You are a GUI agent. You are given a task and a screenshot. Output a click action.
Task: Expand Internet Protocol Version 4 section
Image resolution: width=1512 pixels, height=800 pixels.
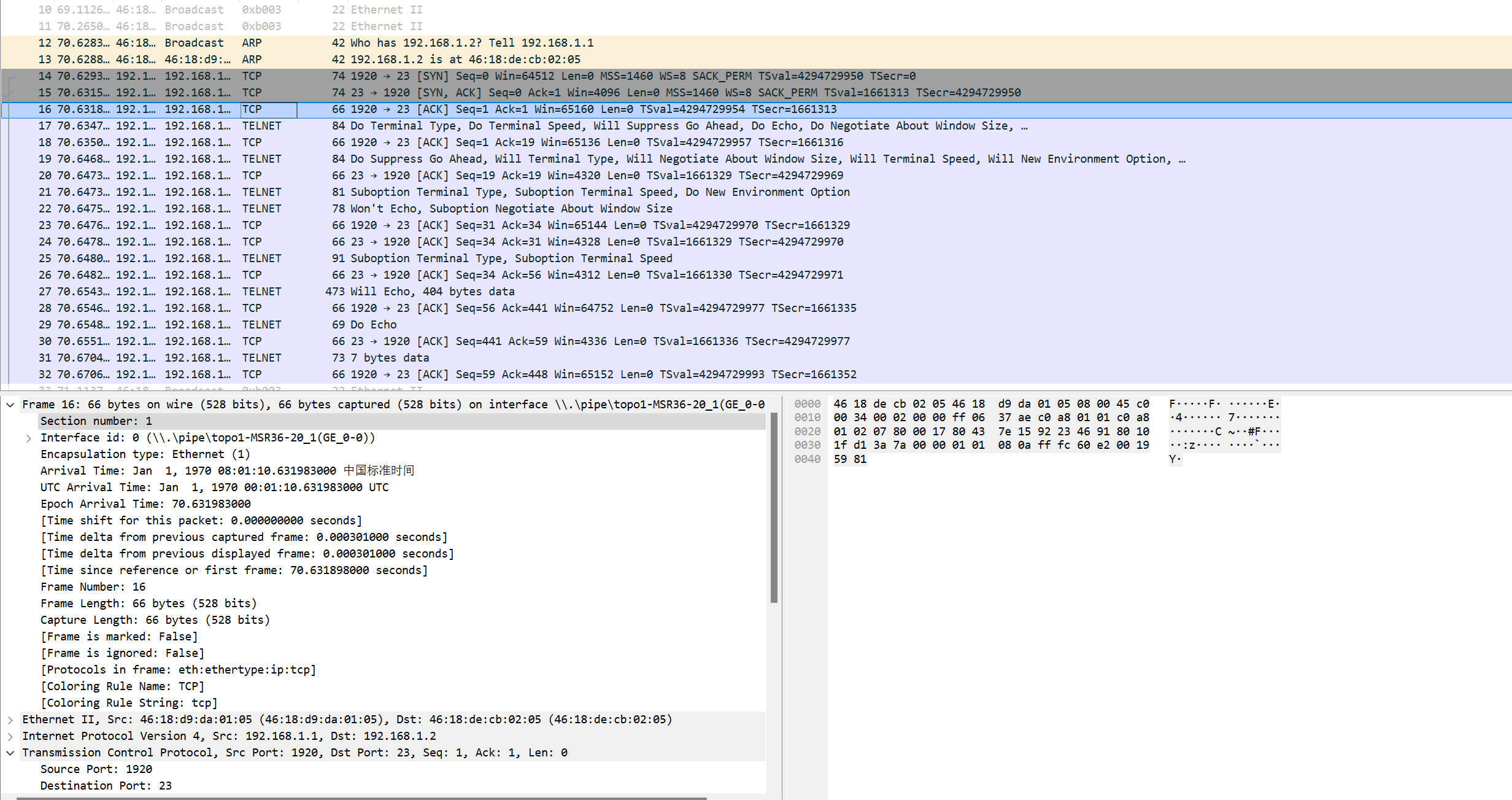(x=10, y=736)
